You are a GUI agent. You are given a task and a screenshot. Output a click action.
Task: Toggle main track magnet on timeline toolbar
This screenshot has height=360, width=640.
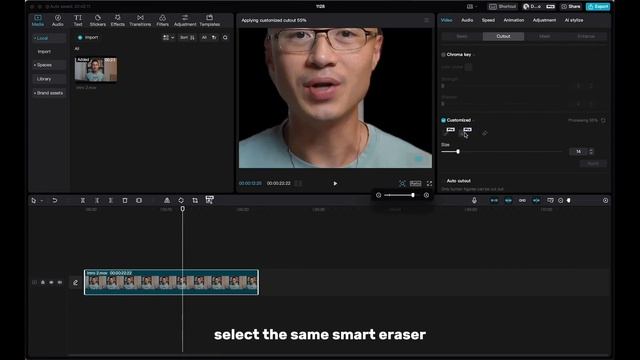(x=494, y=200)
